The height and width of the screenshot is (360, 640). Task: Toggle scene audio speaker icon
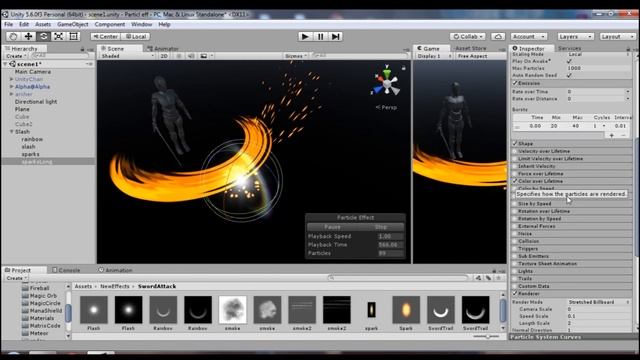click(191, 56)
